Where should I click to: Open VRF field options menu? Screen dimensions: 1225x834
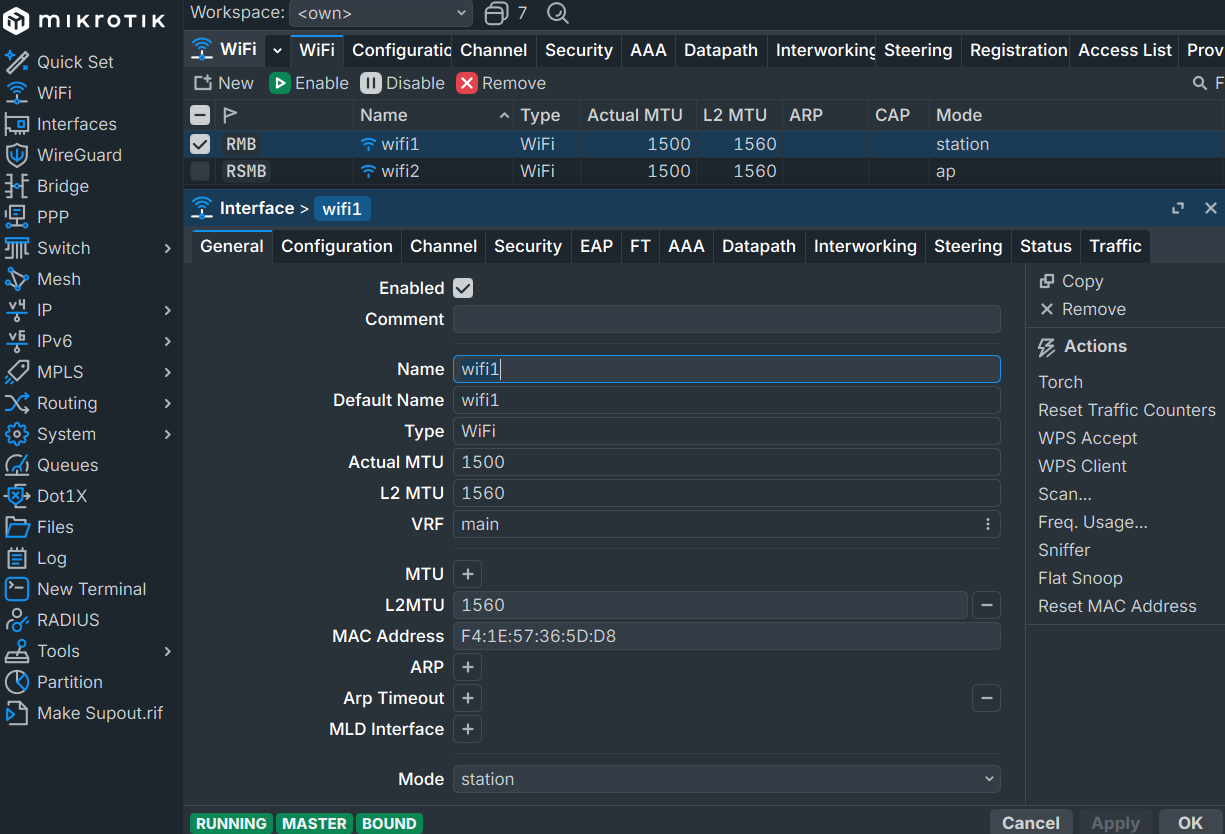pyautogui.click(x=988, y=524)
